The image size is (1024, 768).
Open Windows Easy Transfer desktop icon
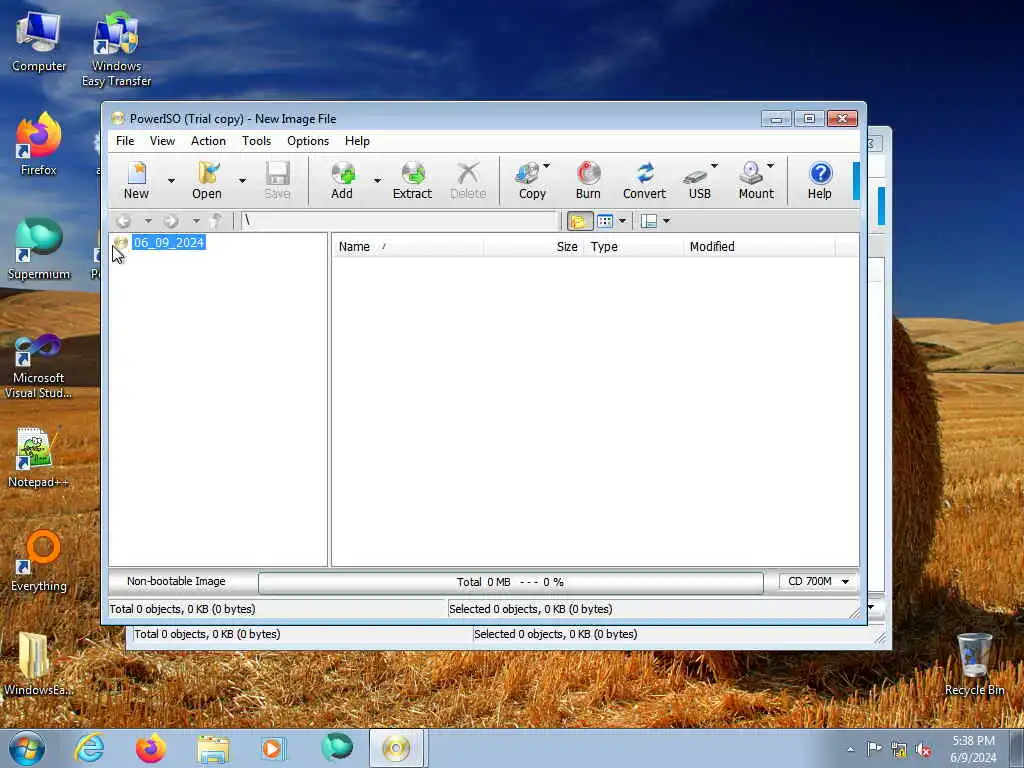point(116,49)
